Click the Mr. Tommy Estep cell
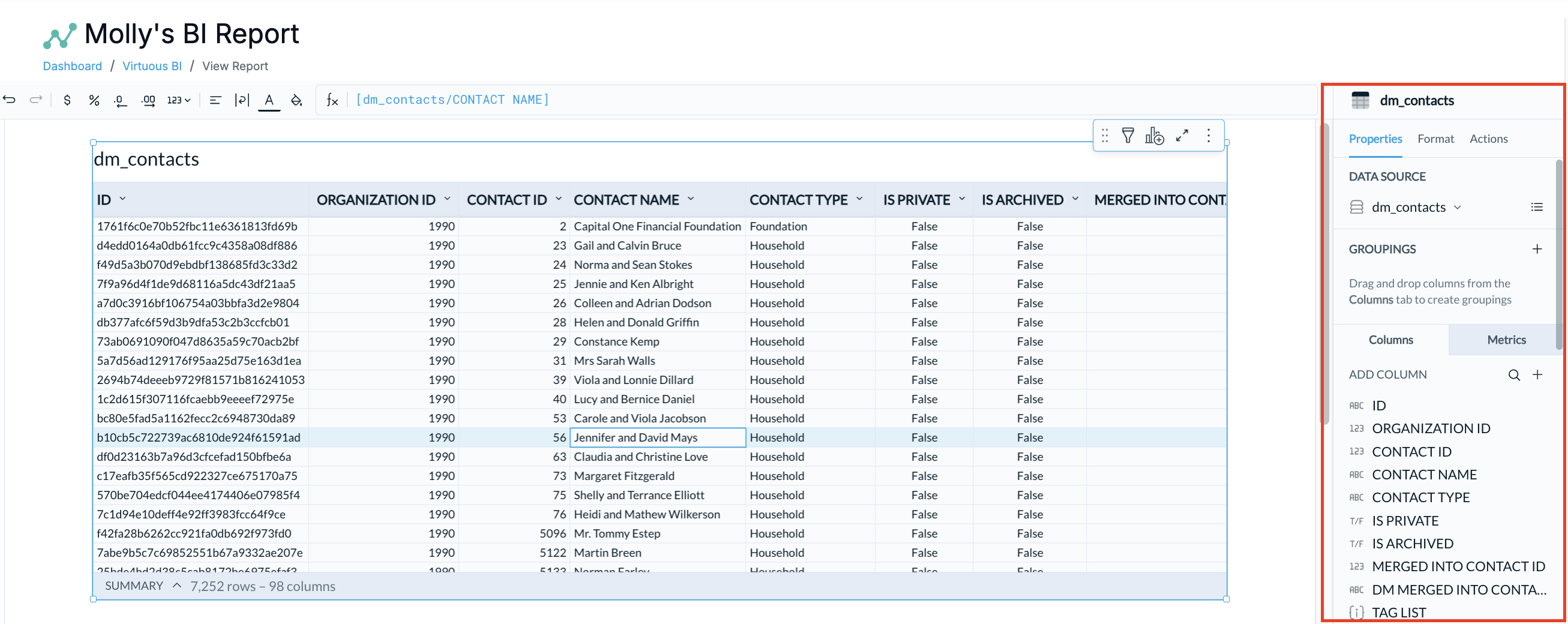The width and height of the screenshot is (1568, 624). (x=657, y=534)
